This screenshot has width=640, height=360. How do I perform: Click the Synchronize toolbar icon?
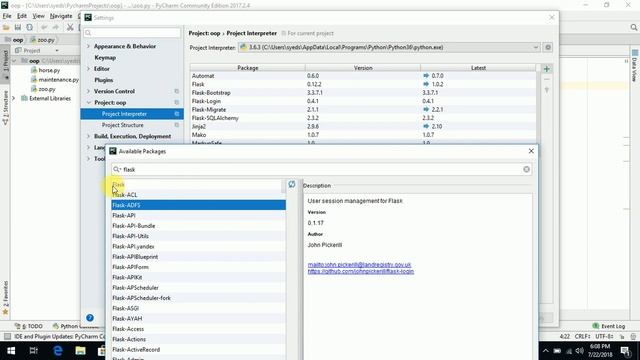29,27
